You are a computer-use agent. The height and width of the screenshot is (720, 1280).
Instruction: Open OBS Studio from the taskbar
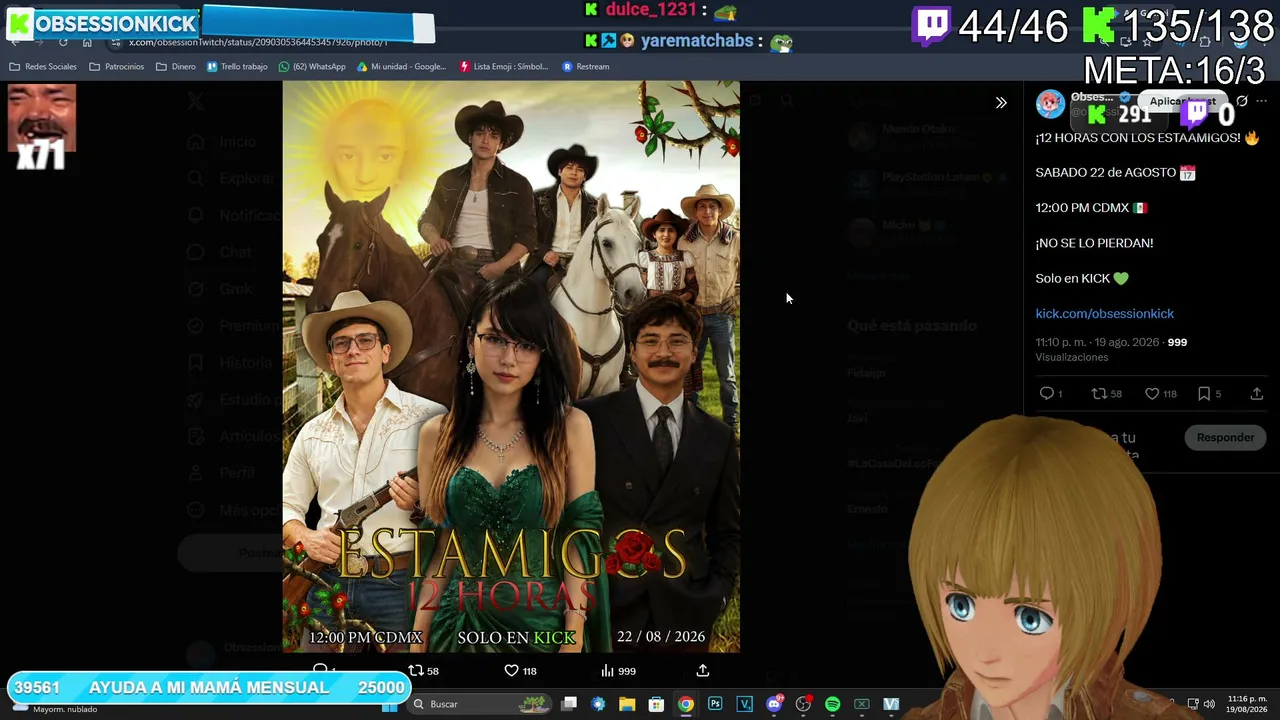click(x=803, y=704)
